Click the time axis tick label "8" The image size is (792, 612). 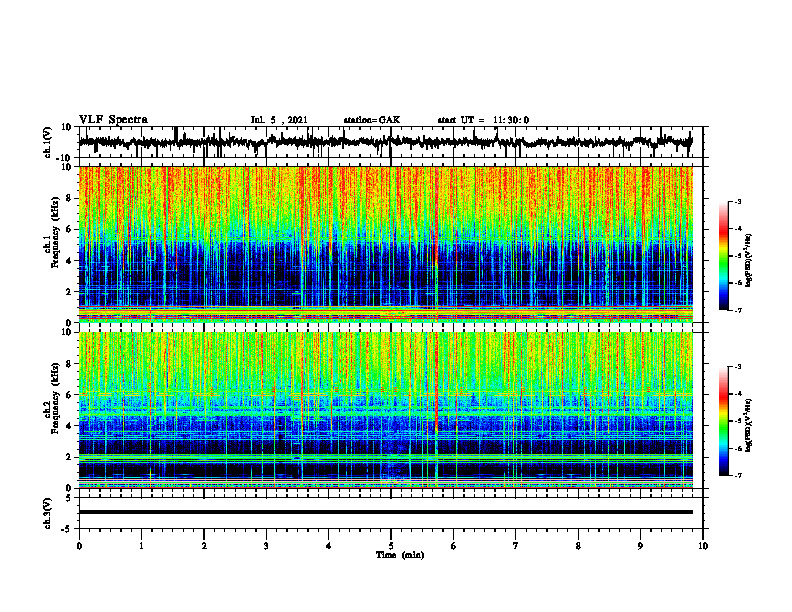coord(578,546)
